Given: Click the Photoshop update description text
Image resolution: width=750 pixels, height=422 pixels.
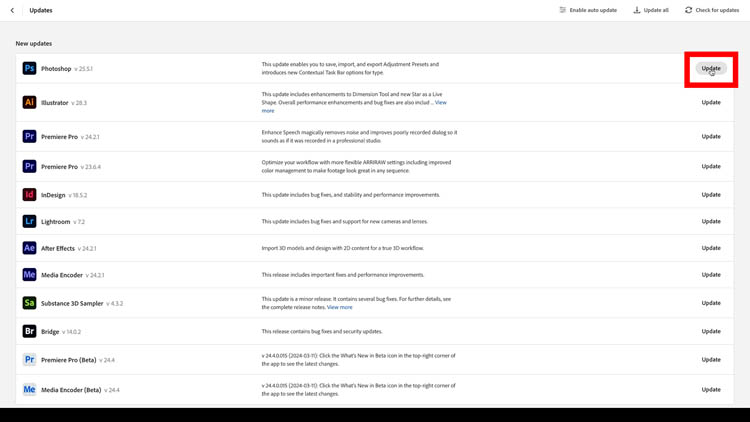Looking at the screenshot, I should (x=350, y=68).
